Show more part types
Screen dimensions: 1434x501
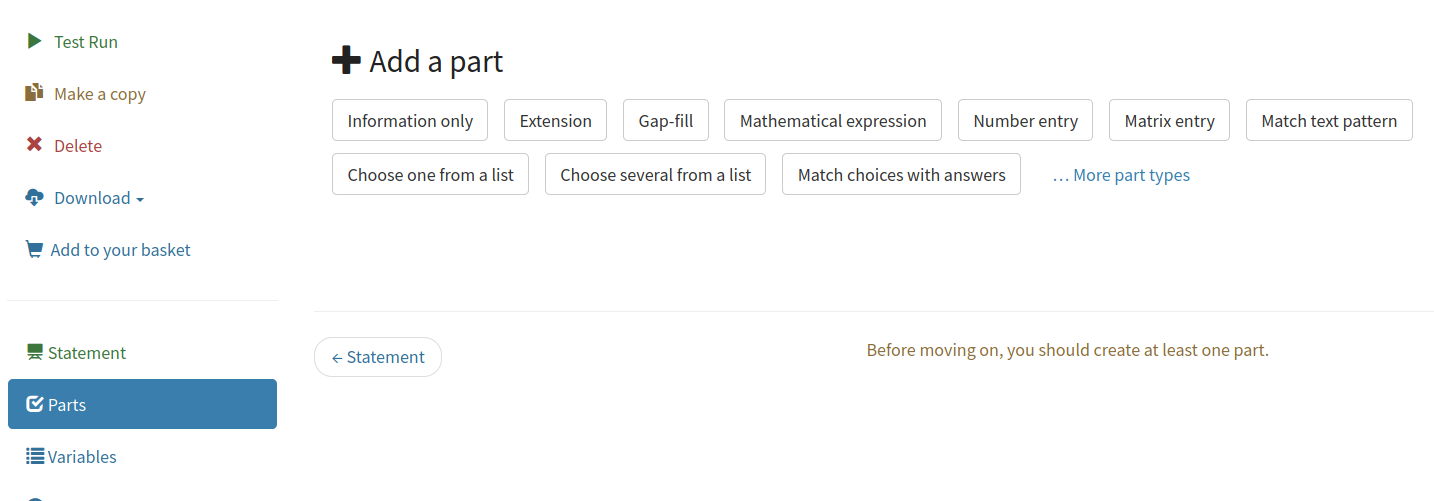(x=1131, y=175)
